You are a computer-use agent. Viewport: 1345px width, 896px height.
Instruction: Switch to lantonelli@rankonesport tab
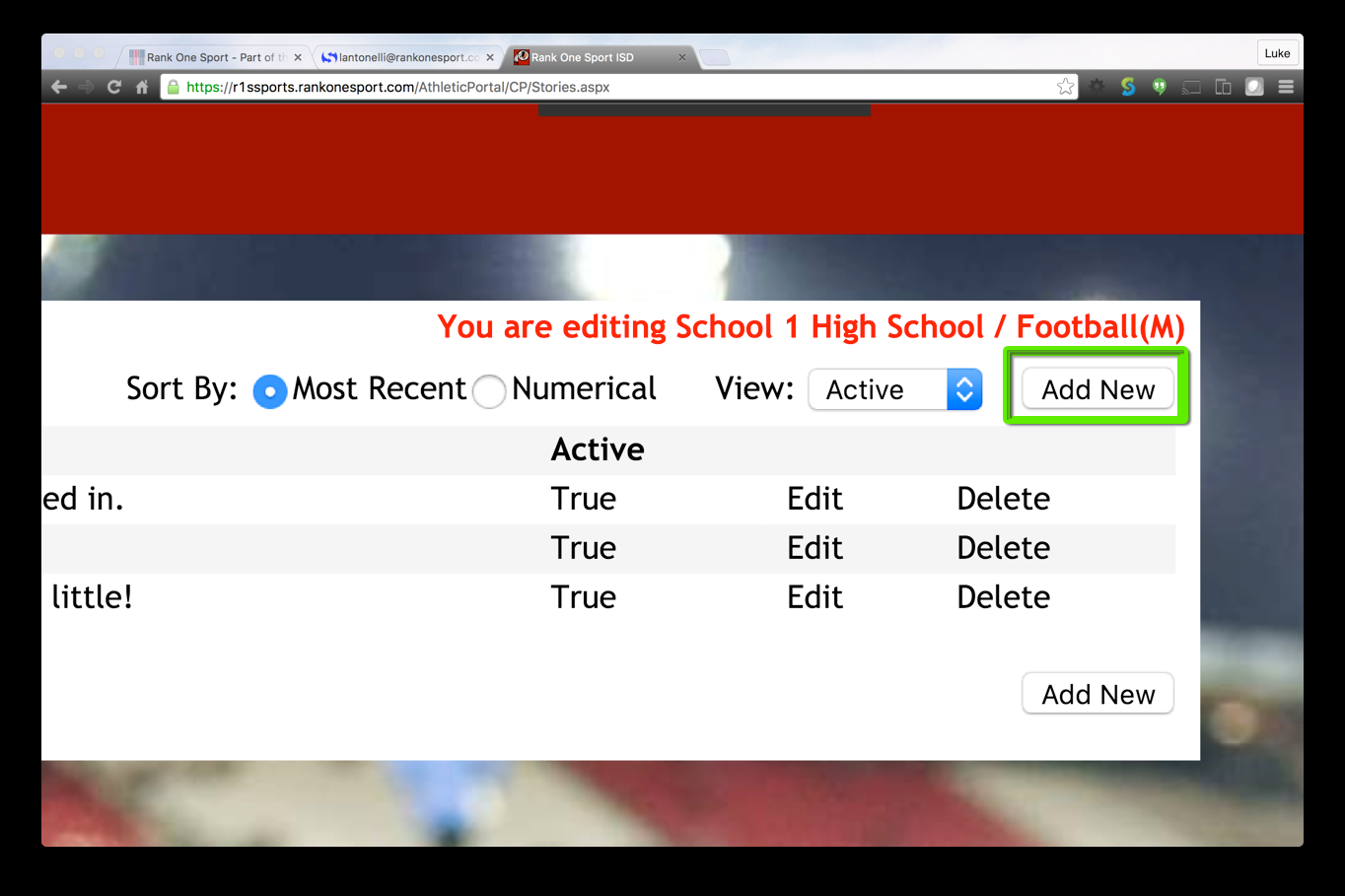406,57
